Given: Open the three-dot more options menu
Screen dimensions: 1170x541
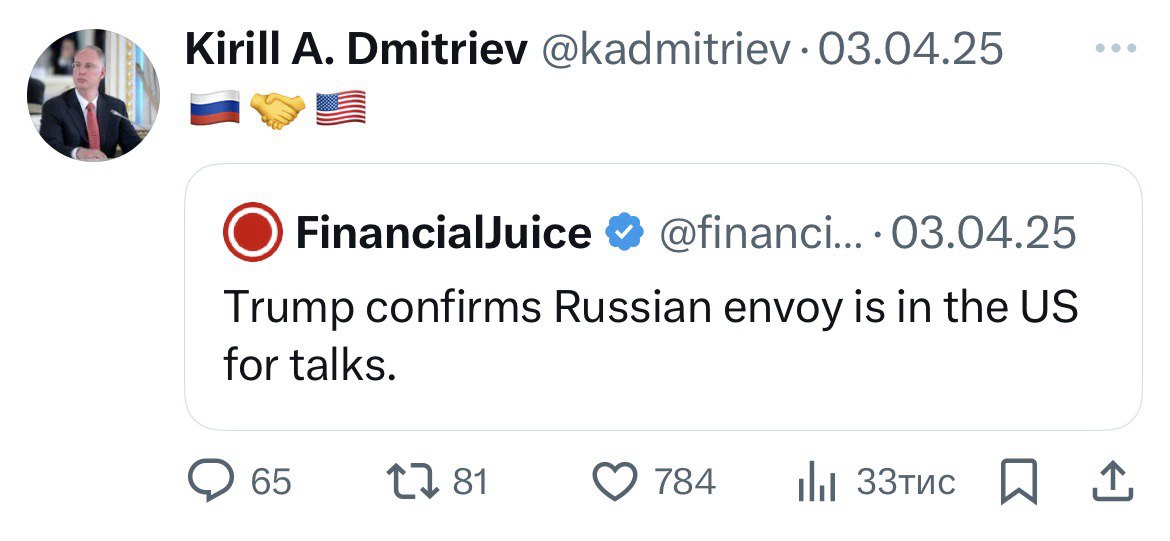Looking at the screenshot, I should [1117, 48].
